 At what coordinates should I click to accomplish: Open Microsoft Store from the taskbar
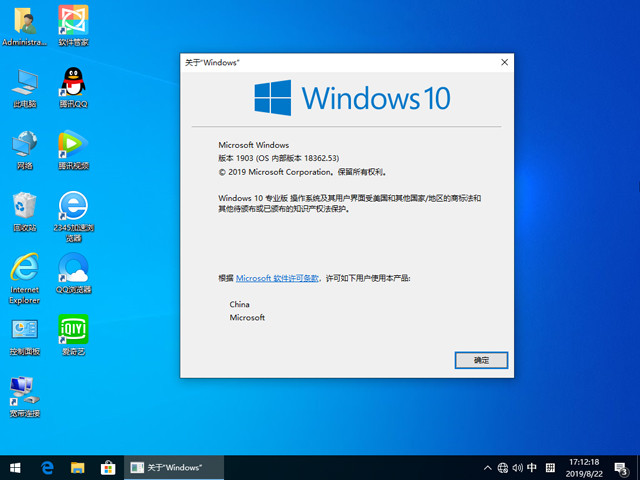click(108, 467)
